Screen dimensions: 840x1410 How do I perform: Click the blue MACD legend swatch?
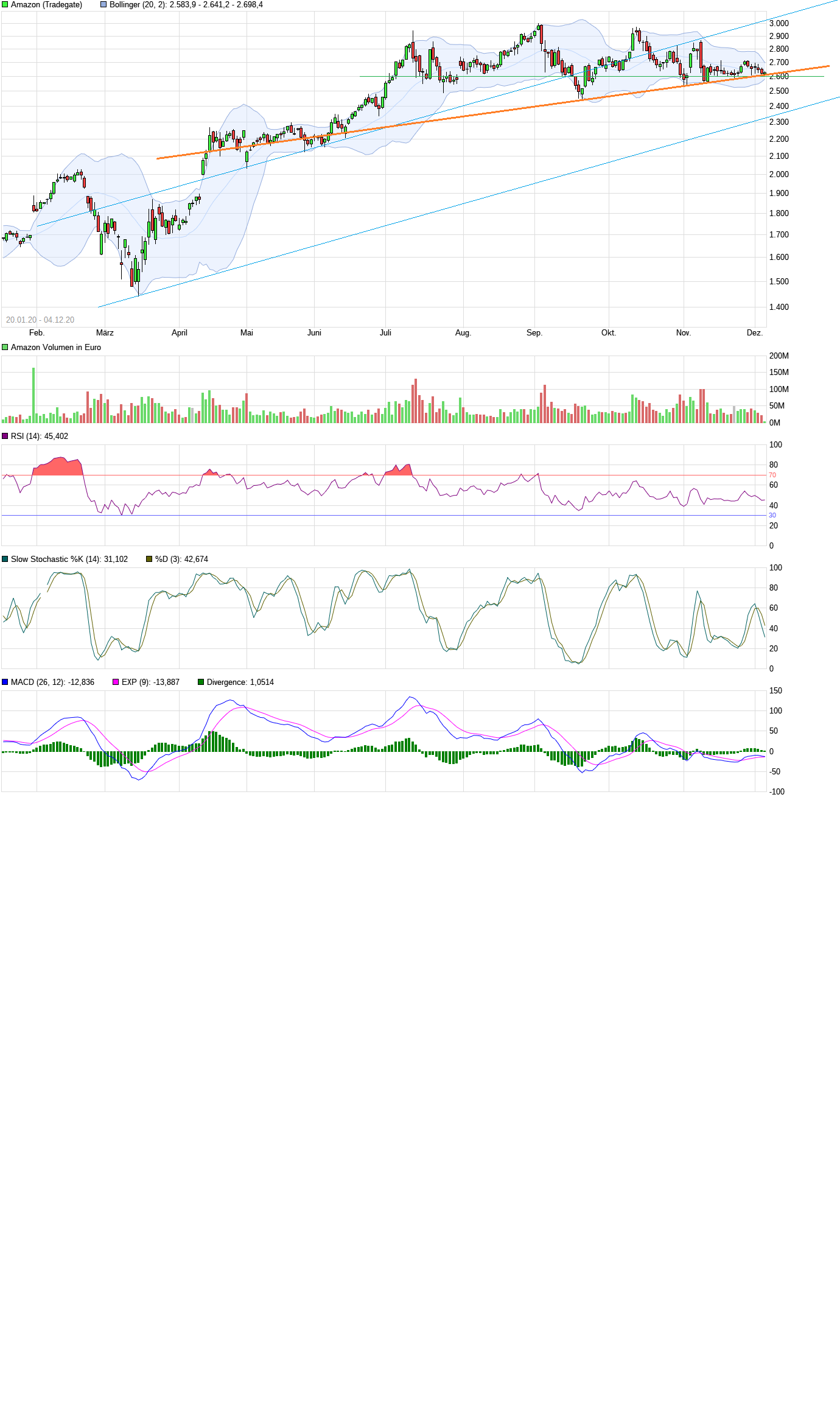click(x=5, y=682)
